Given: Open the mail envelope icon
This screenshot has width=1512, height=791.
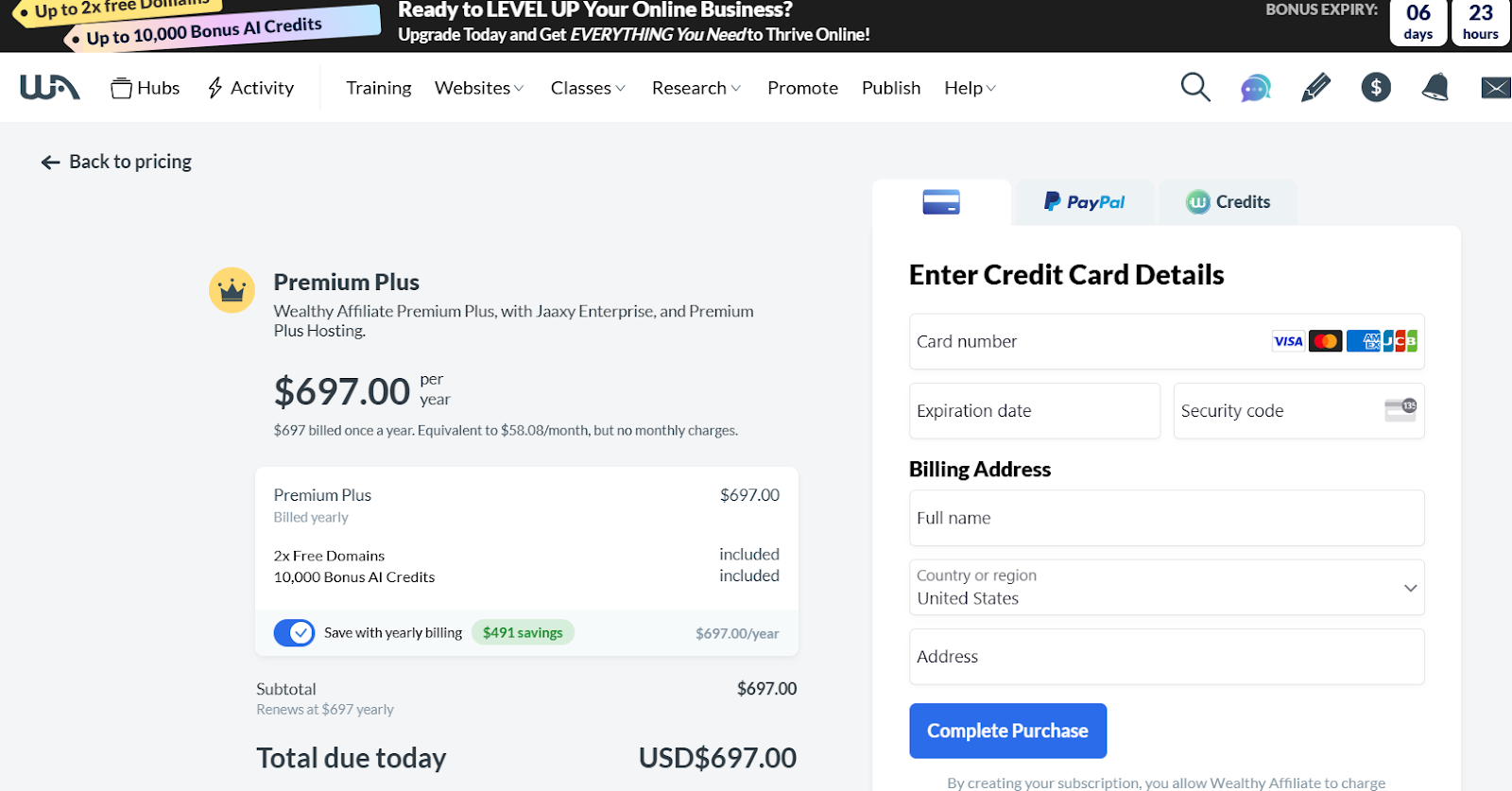Looking at the screenshot, I should coord(1495,88).
